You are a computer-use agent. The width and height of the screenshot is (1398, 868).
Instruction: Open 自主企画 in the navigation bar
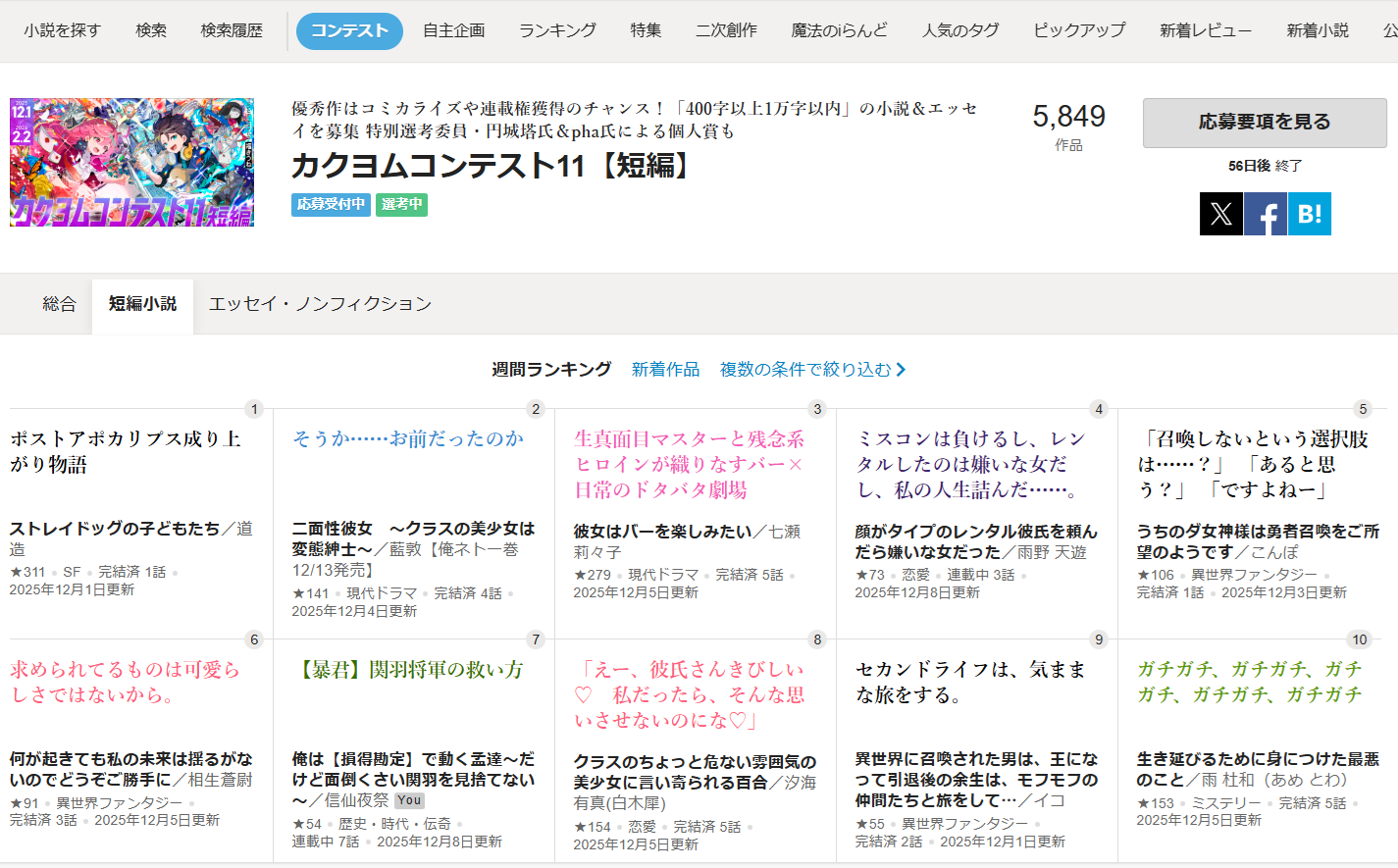pyautogui.click(x=453, y=30)
